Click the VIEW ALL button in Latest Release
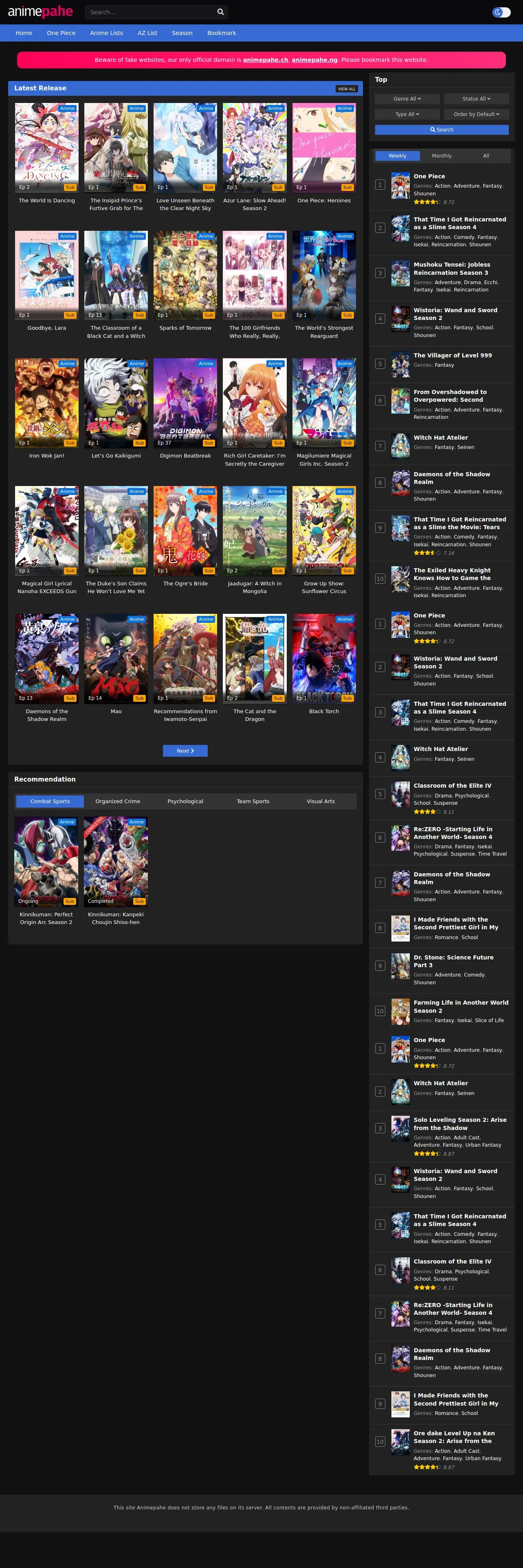This screenshot has height=1568, width=523. pos(347,89)
